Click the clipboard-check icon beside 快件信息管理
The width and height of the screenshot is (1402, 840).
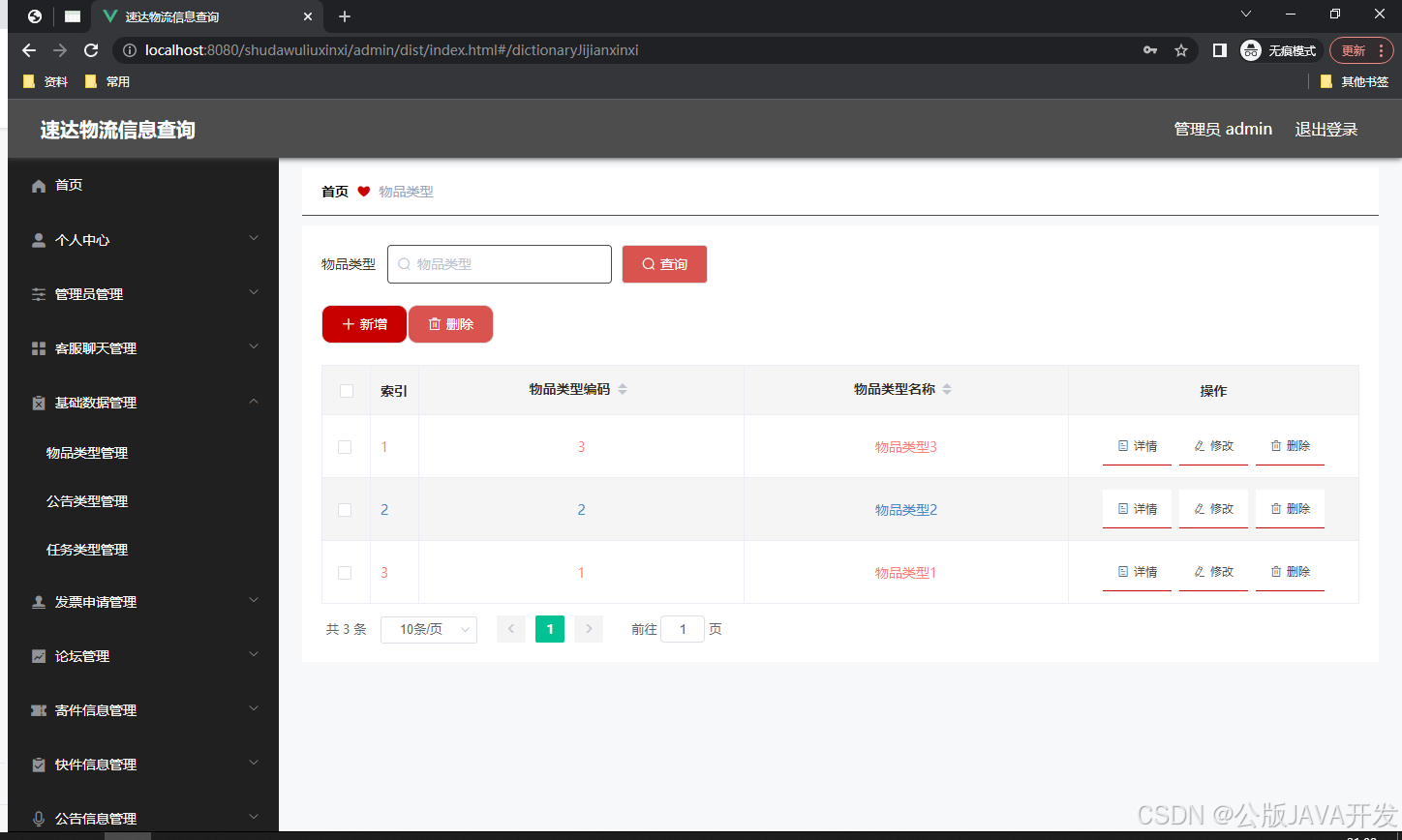tap(39, 765)
